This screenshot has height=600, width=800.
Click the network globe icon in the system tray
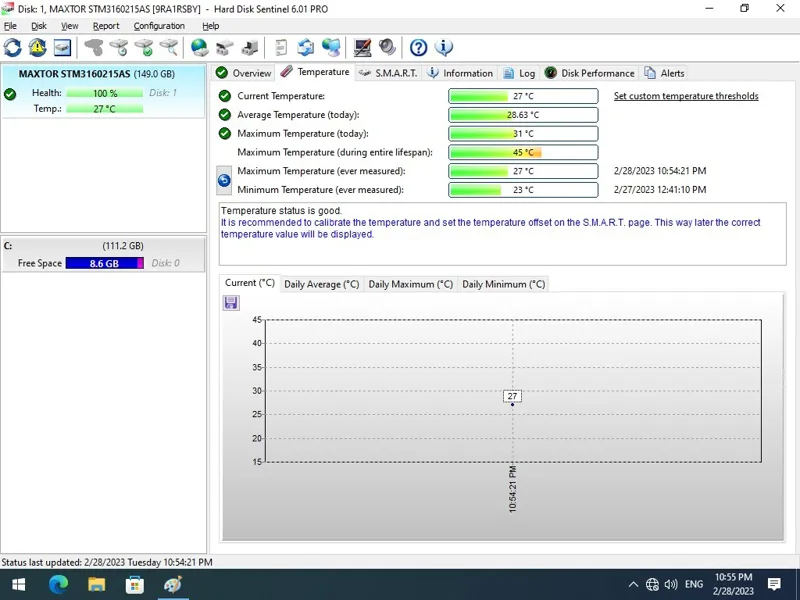click(652, 584)
